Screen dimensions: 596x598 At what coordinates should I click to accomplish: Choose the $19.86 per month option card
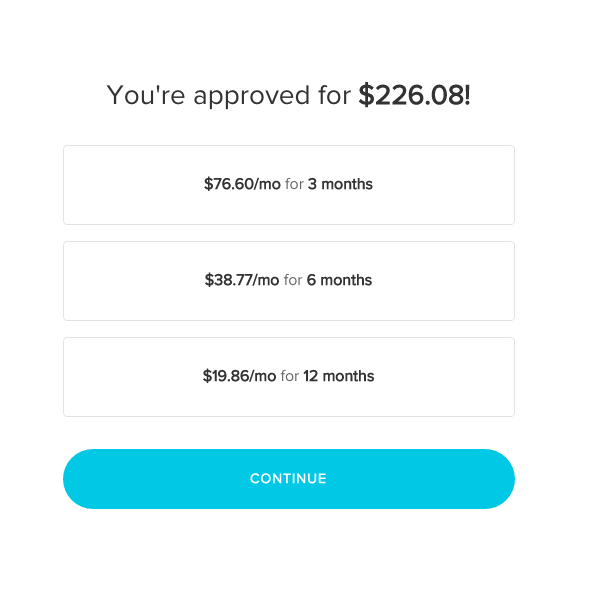[289, 377]
